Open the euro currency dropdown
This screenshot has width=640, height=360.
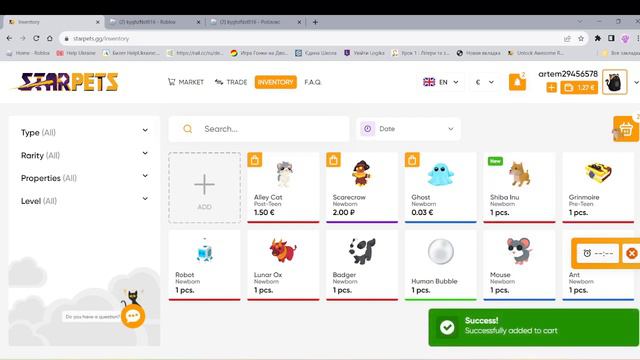484,82
